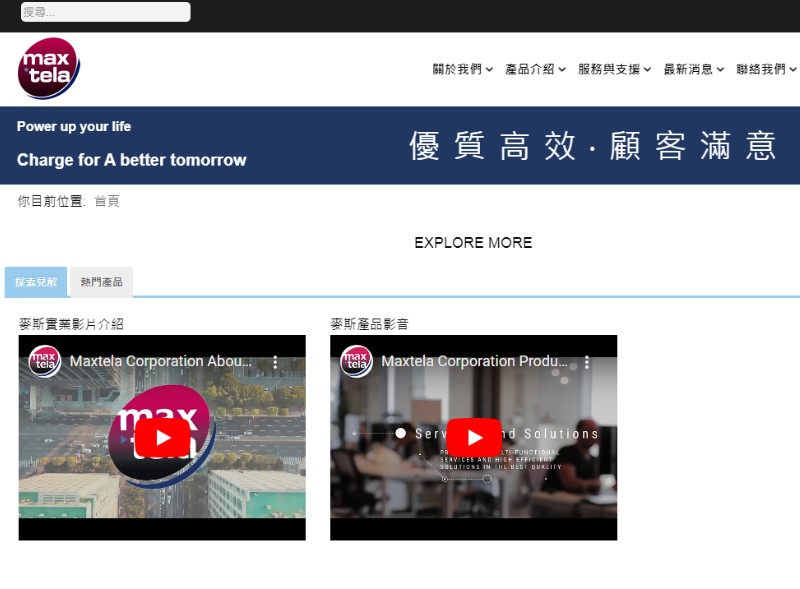The image size is (800, 589).
Task: Expand the 服務與支援 dropdown menu
Action: pyautogui.click(x=614, y=70)
